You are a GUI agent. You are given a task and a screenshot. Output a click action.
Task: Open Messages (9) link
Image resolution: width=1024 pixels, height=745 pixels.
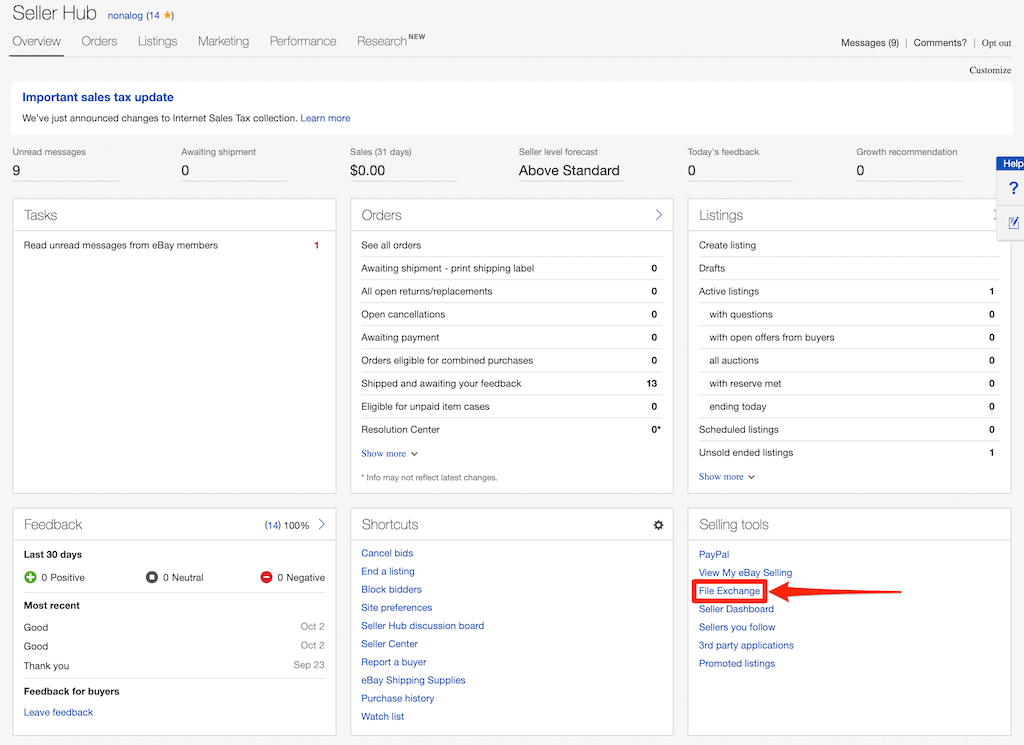pos(870,43)
